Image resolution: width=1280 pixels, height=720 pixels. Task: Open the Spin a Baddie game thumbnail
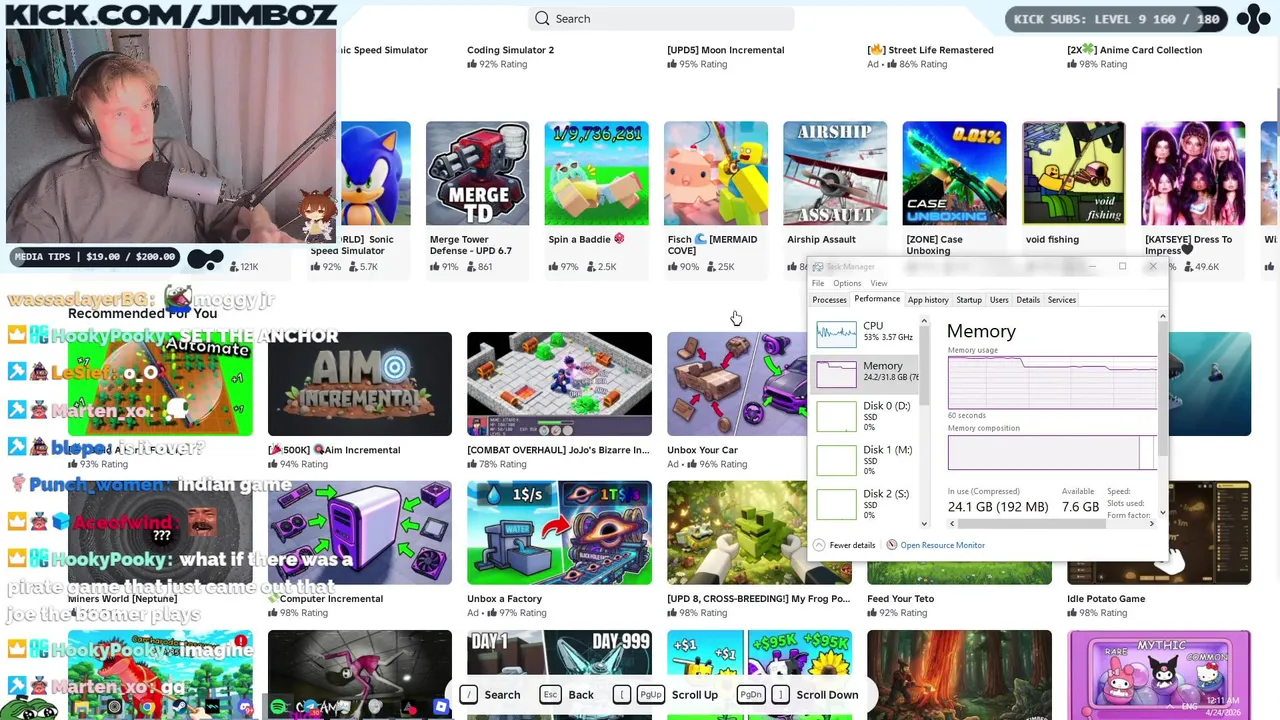pyautogui.click(x=596, y=173)
